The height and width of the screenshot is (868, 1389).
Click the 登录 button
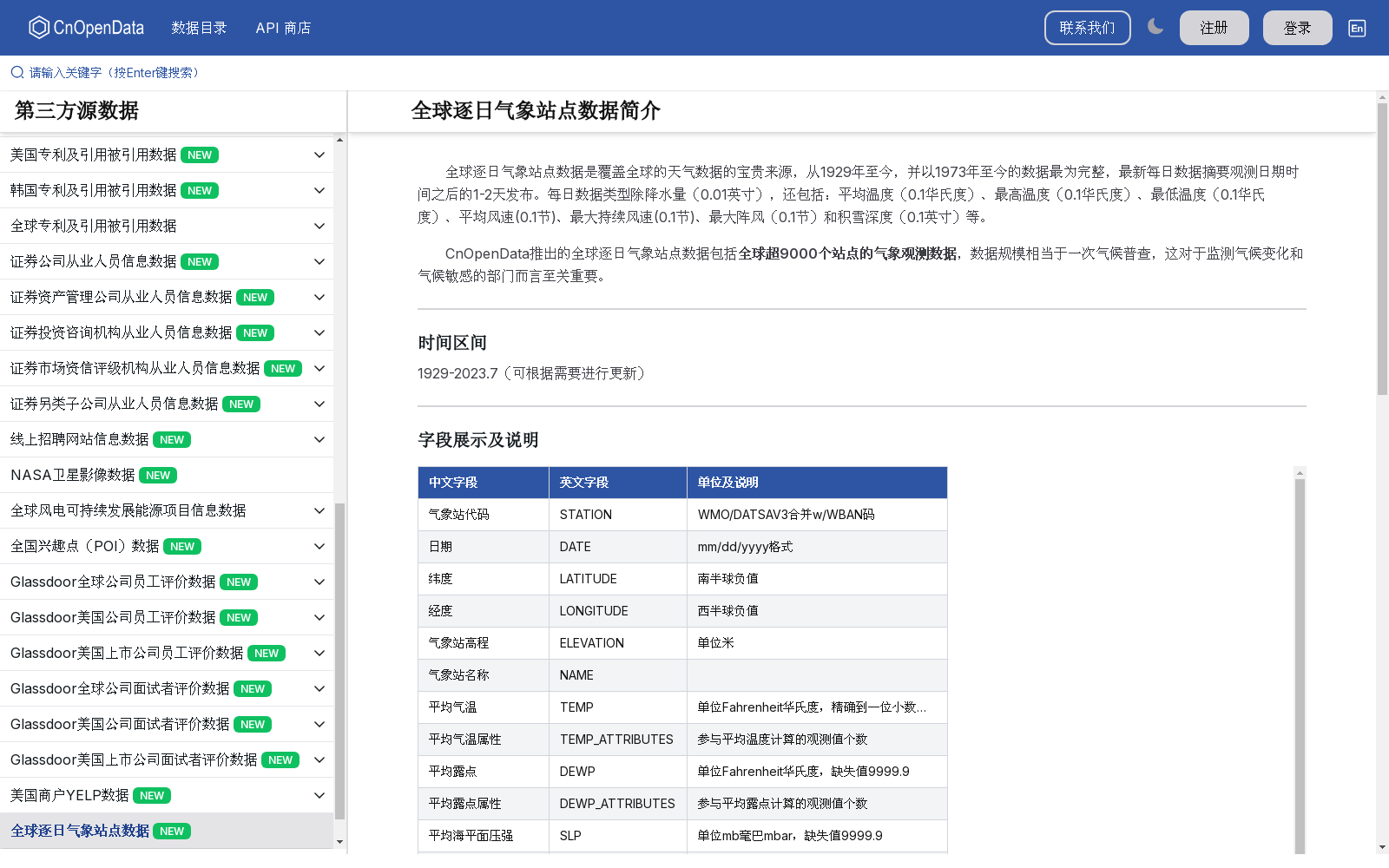(x=1297, y=28)
